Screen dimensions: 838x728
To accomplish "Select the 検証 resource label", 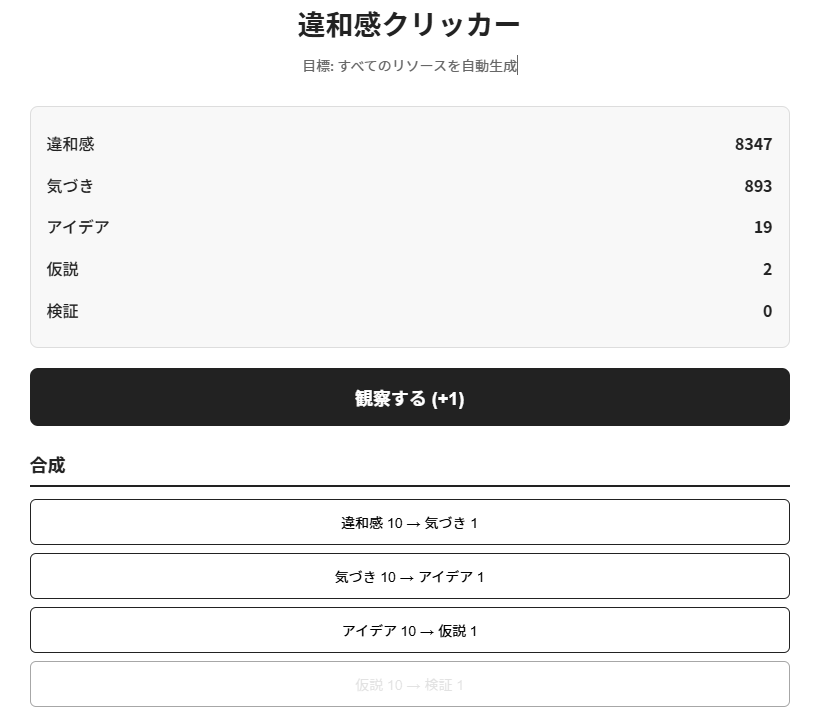I will pos(63,312).
